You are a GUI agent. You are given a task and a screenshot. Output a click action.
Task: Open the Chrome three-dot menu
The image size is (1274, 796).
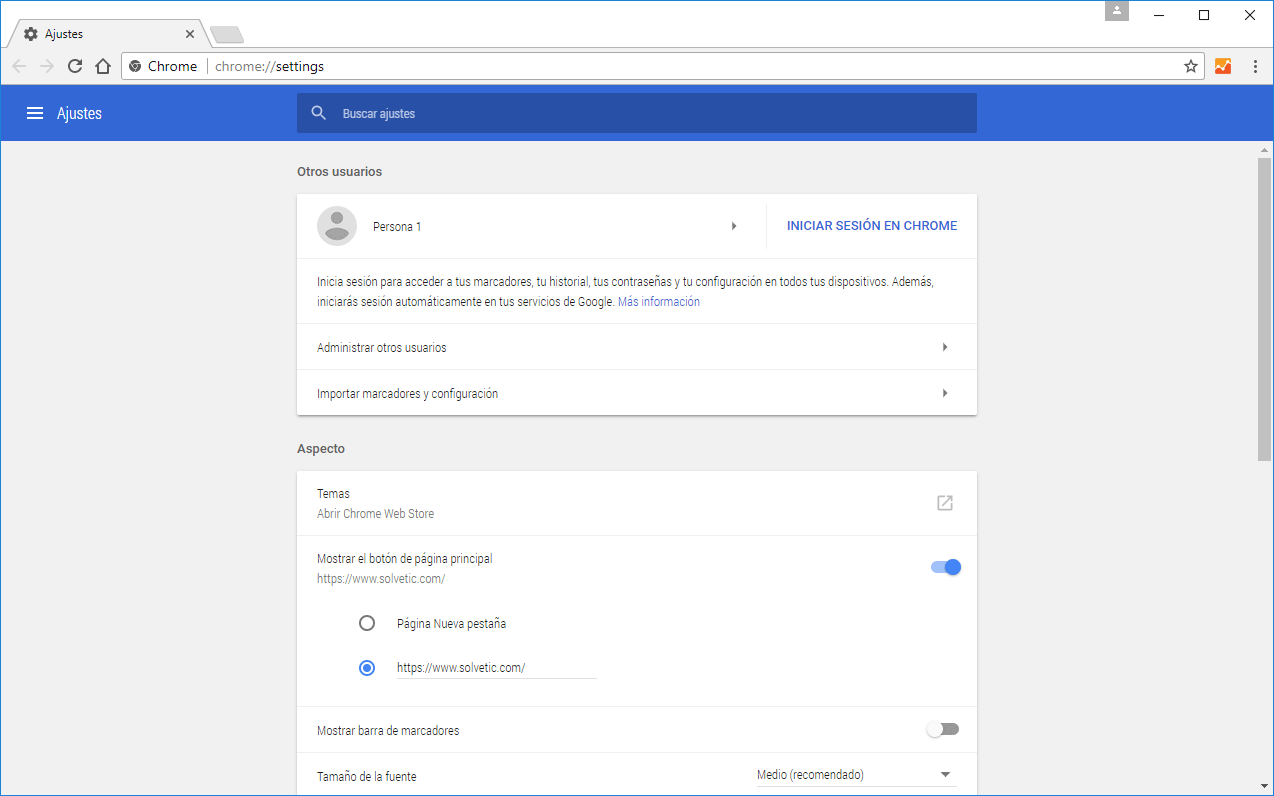pyautogui.click(x=1256, y=66)
